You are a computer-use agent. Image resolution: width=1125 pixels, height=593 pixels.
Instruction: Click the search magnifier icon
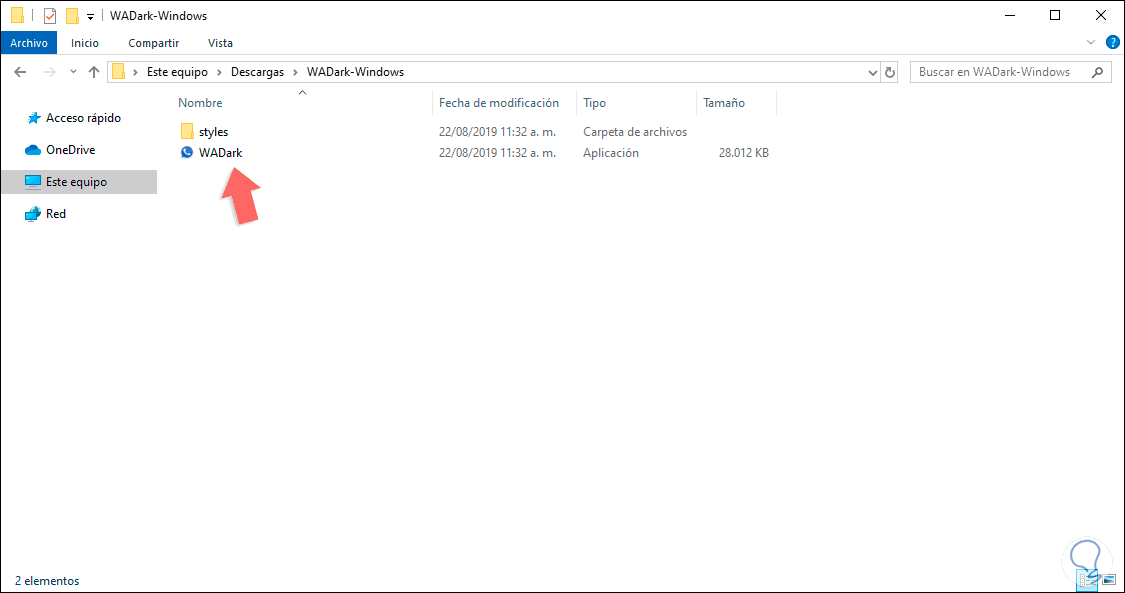pos(1096,72)
